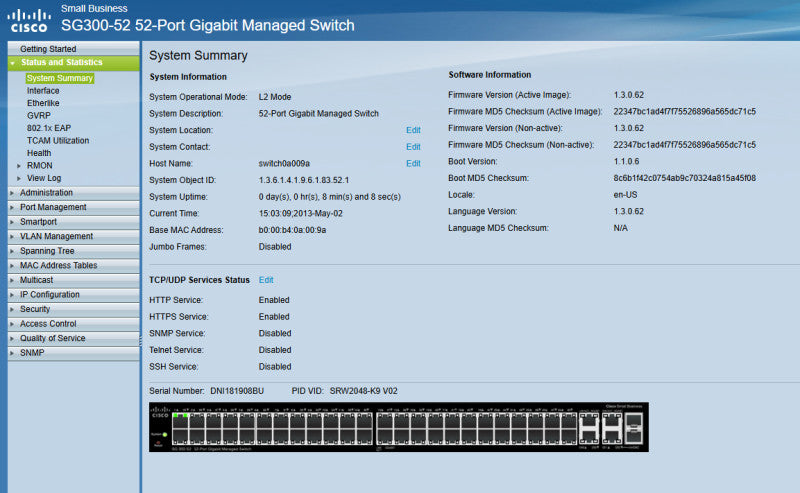800x493 pixels.
Task: Open Etherlike statistics page
Action: coord(43,103)
